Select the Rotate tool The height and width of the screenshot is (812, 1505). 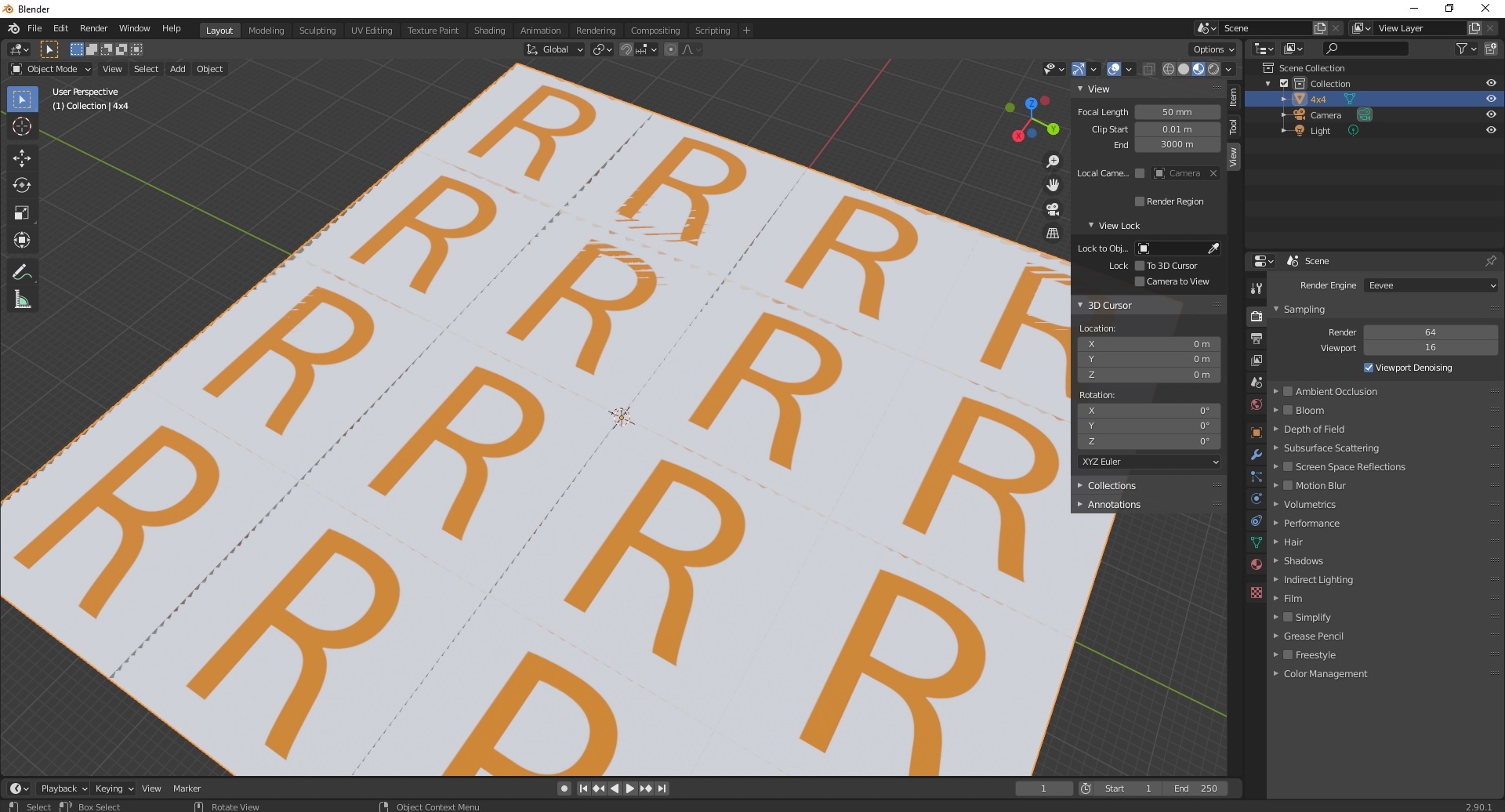click(22, 186)
